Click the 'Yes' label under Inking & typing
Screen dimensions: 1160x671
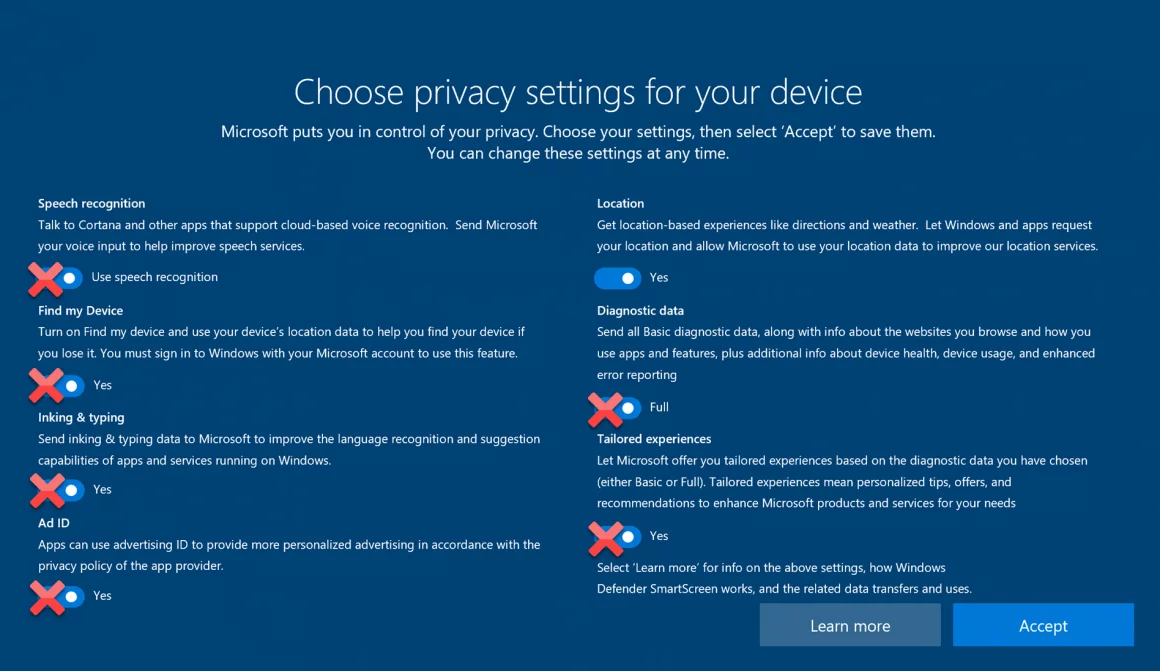102,489
